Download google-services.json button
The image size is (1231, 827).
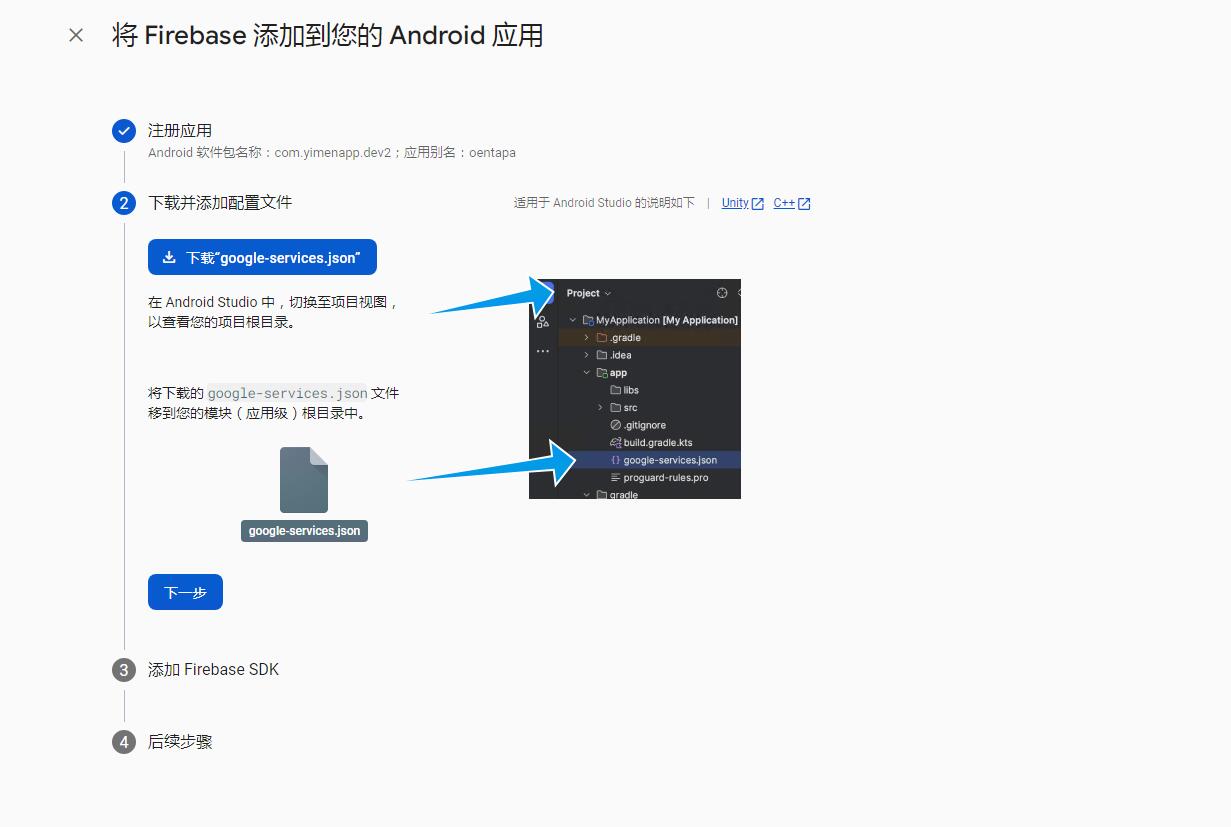262,257
